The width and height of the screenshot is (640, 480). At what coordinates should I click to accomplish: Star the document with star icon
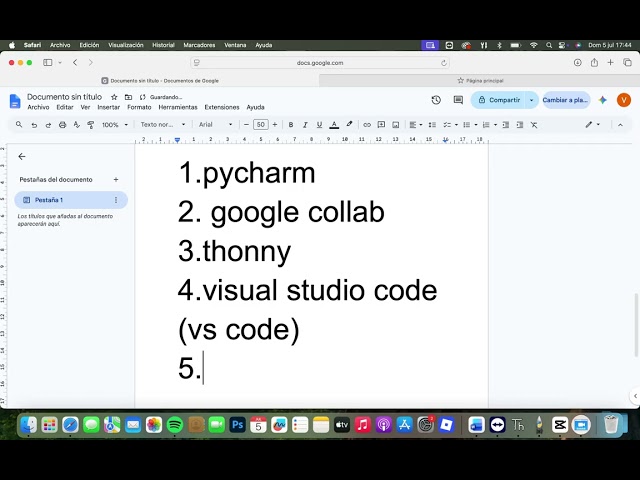click(114, 97)
